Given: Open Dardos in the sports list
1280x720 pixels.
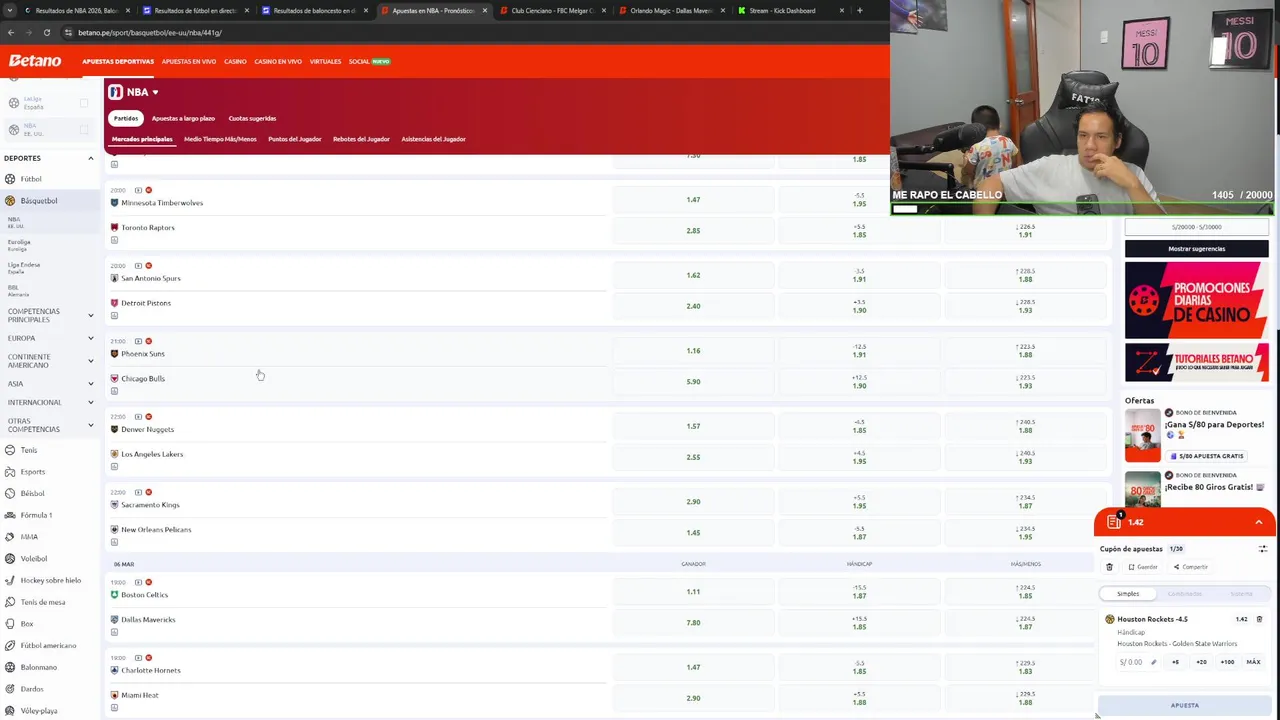Looking at the screenshot, I should (x=32, y=689).
